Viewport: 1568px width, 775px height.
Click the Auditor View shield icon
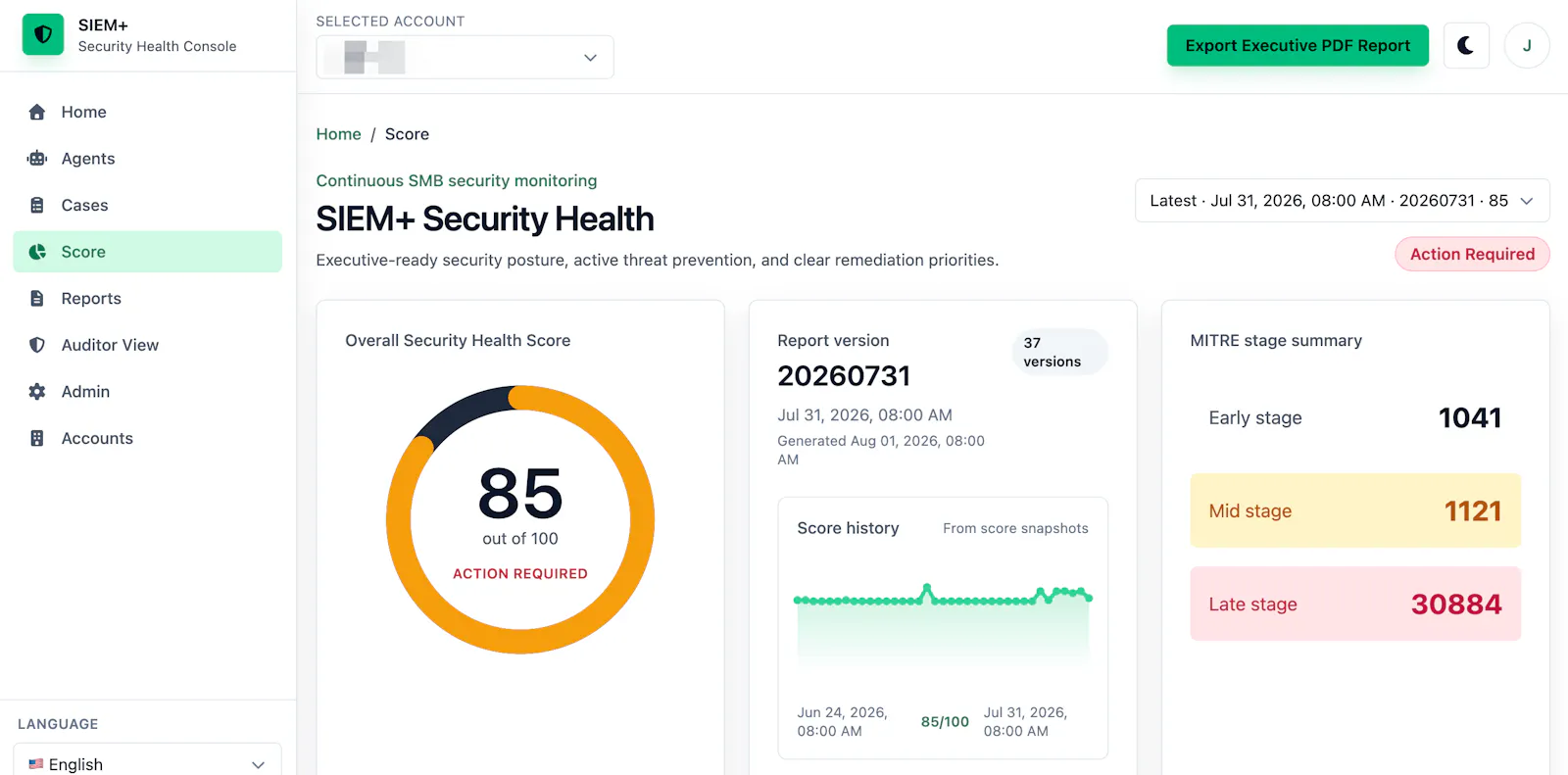[37, 345]
